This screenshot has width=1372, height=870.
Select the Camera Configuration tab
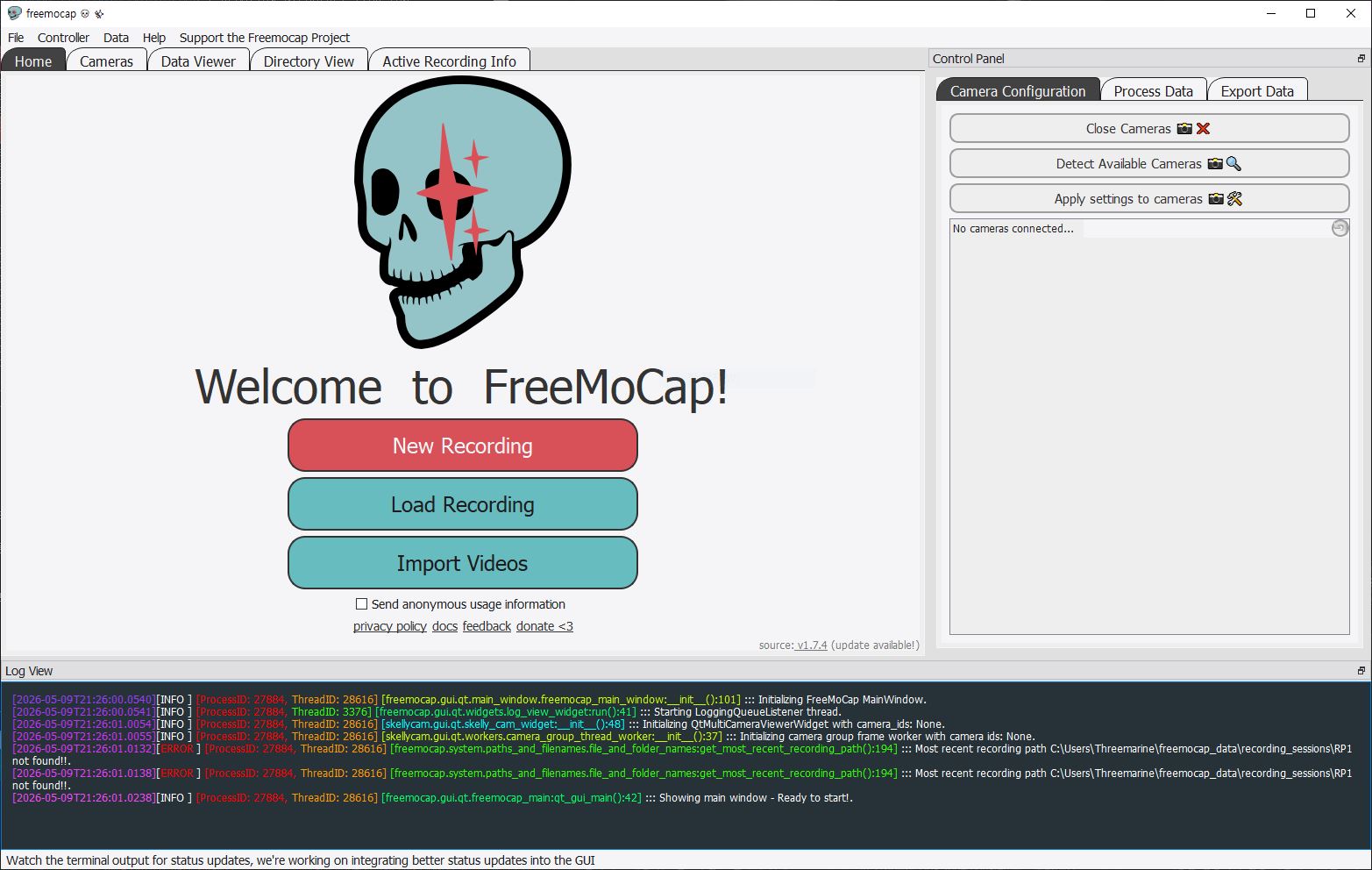click(1018, 90)
